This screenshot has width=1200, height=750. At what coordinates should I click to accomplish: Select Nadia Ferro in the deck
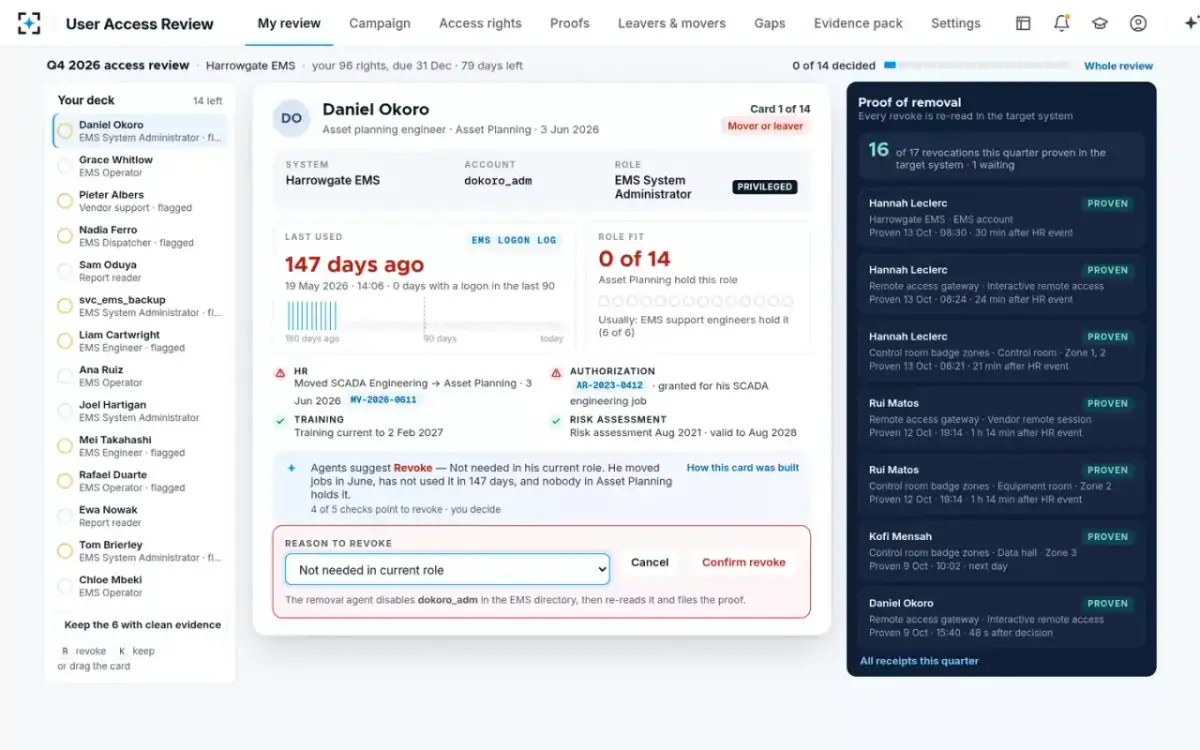pyautogui.click(x=140, y=236)
